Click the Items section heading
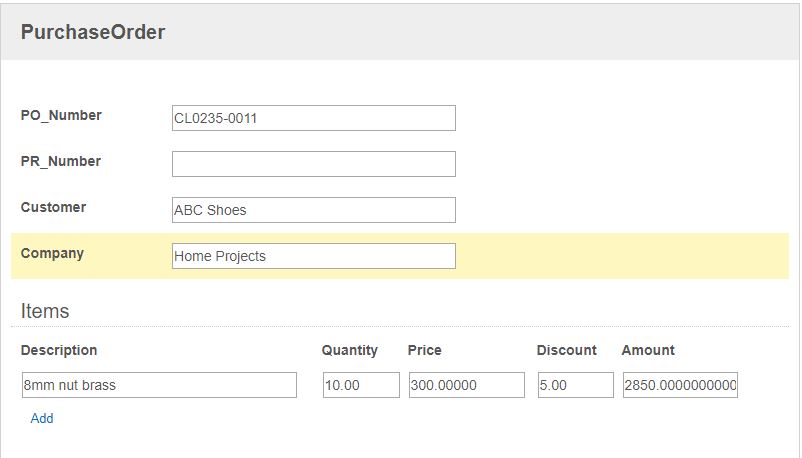Image resolution: width=802 pixels, height=458 pixels. 44,311
